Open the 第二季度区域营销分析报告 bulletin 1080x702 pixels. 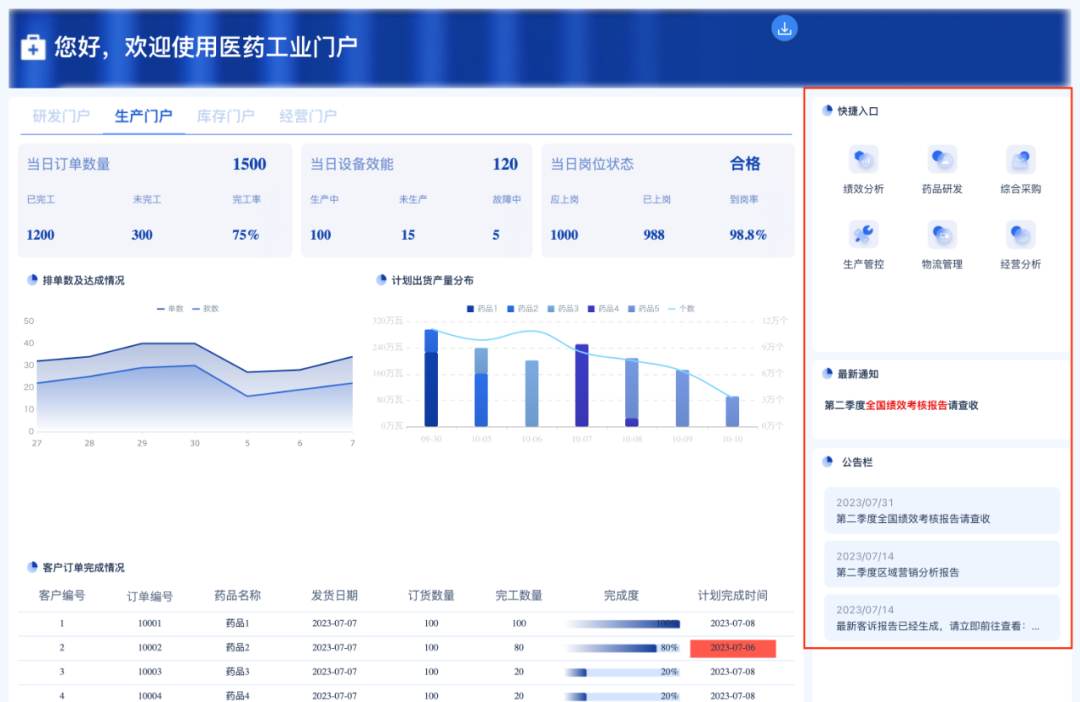(x=942, y=564)
